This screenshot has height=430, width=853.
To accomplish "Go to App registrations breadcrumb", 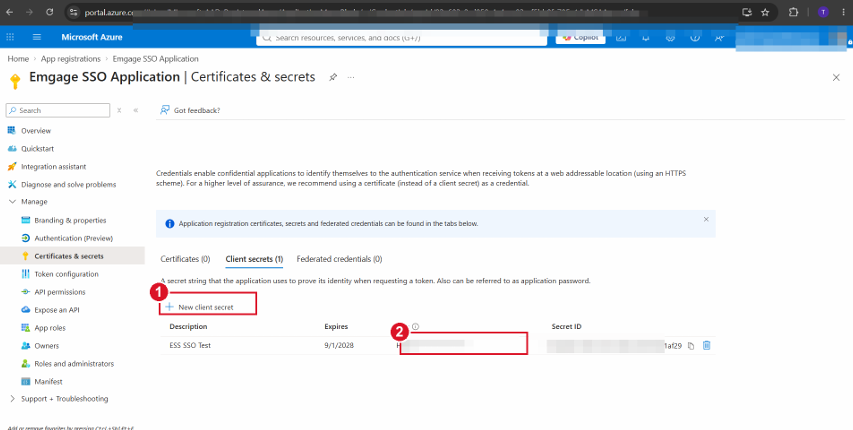I will [71, 59].
